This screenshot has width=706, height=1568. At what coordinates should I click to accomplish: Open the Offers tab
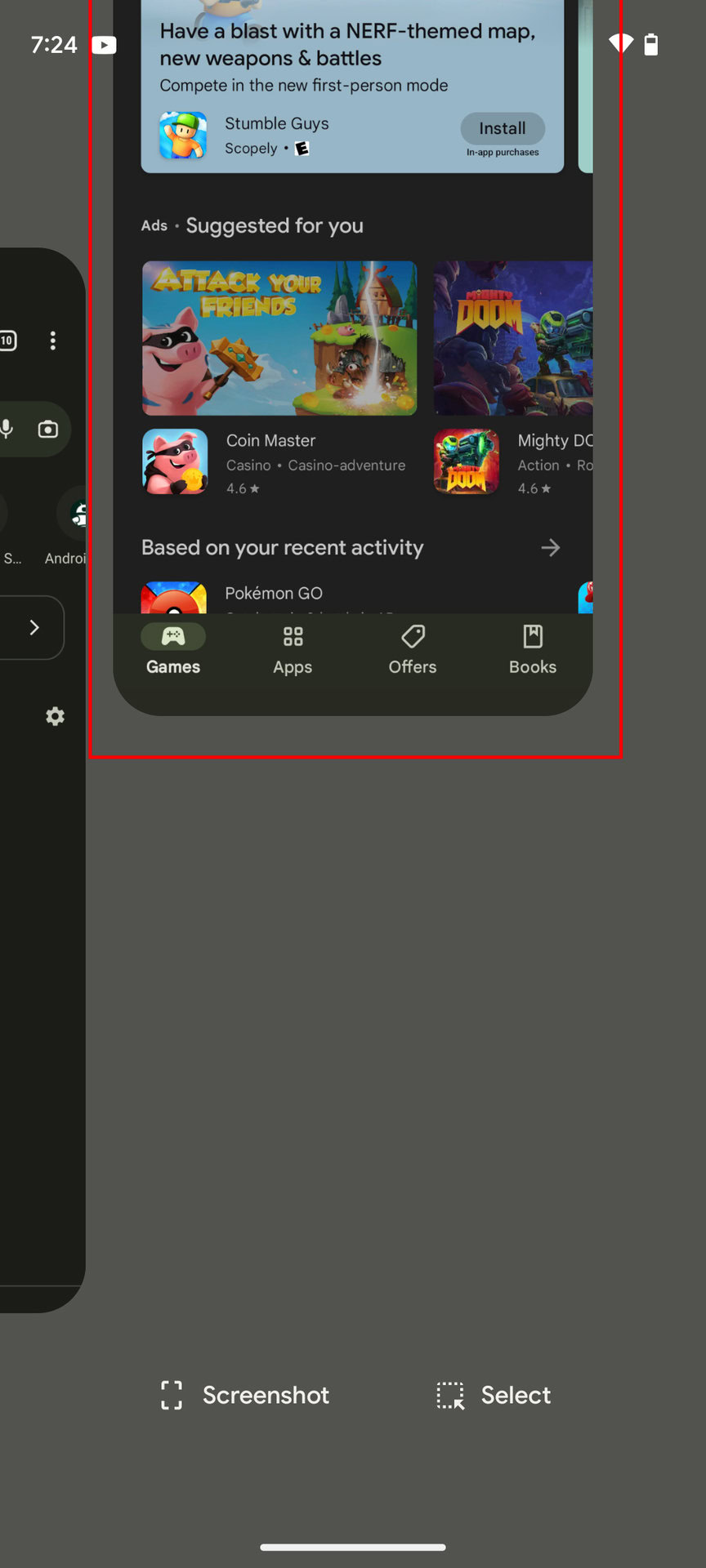pyautogui.click(x=413, y=650)
